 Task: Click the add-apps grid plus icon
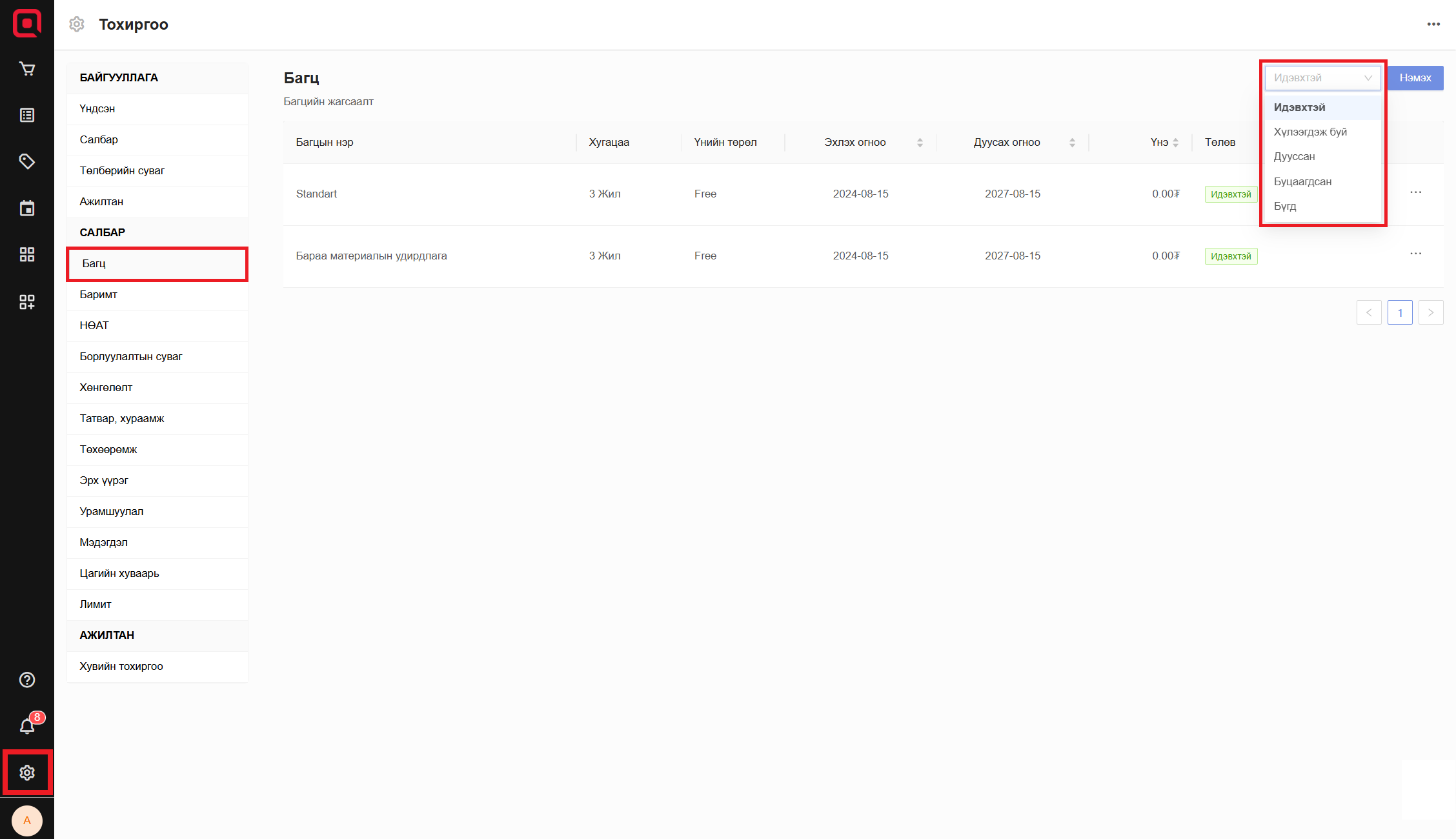coord(27,301)
